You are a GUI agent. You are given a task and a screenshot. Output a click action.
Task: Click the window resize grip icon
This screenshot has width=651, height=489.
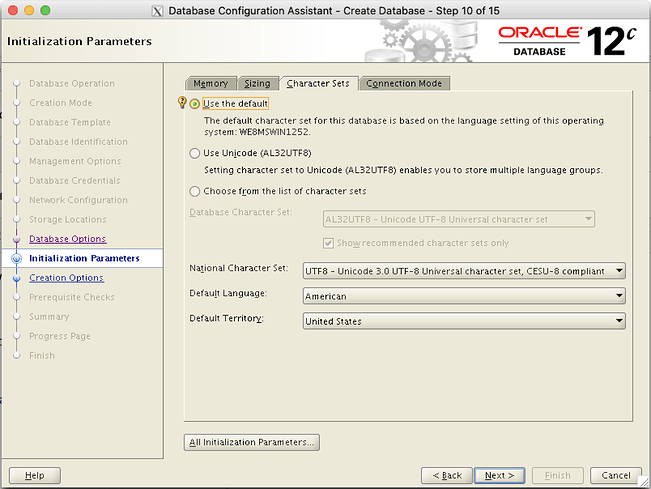[644, 482]
